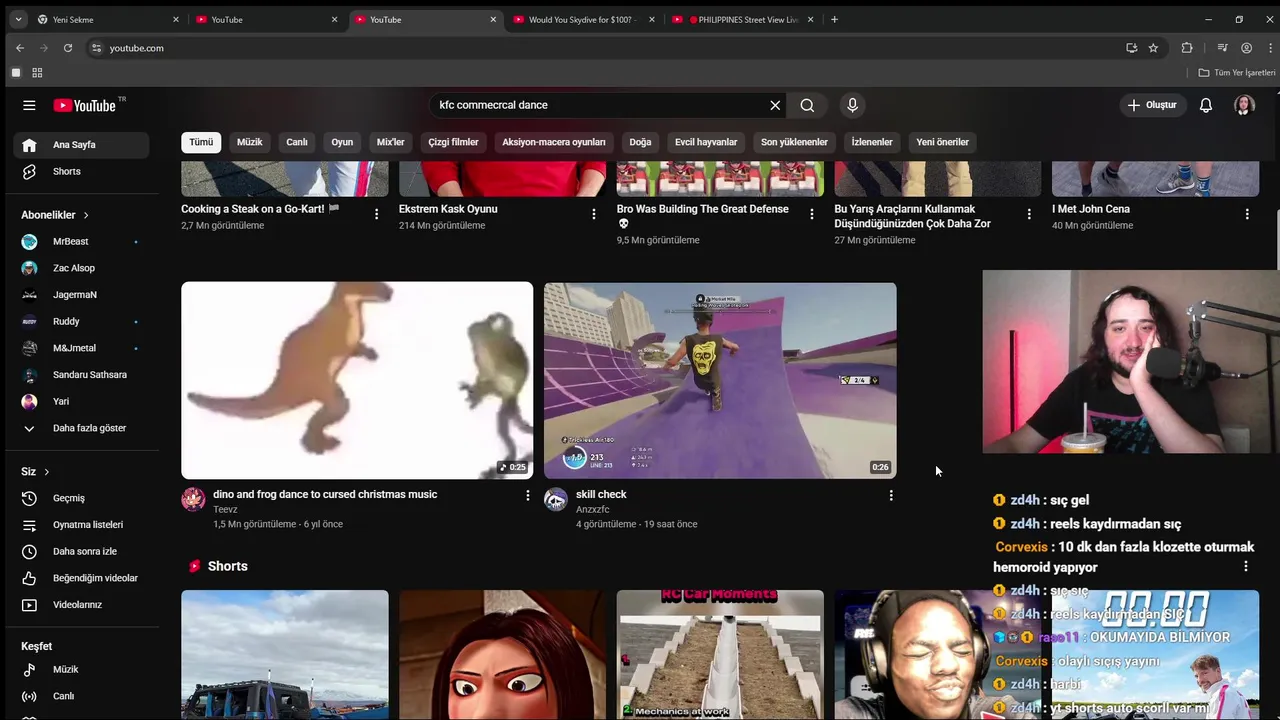Open Ana Sayfa home

coord(81,145)
